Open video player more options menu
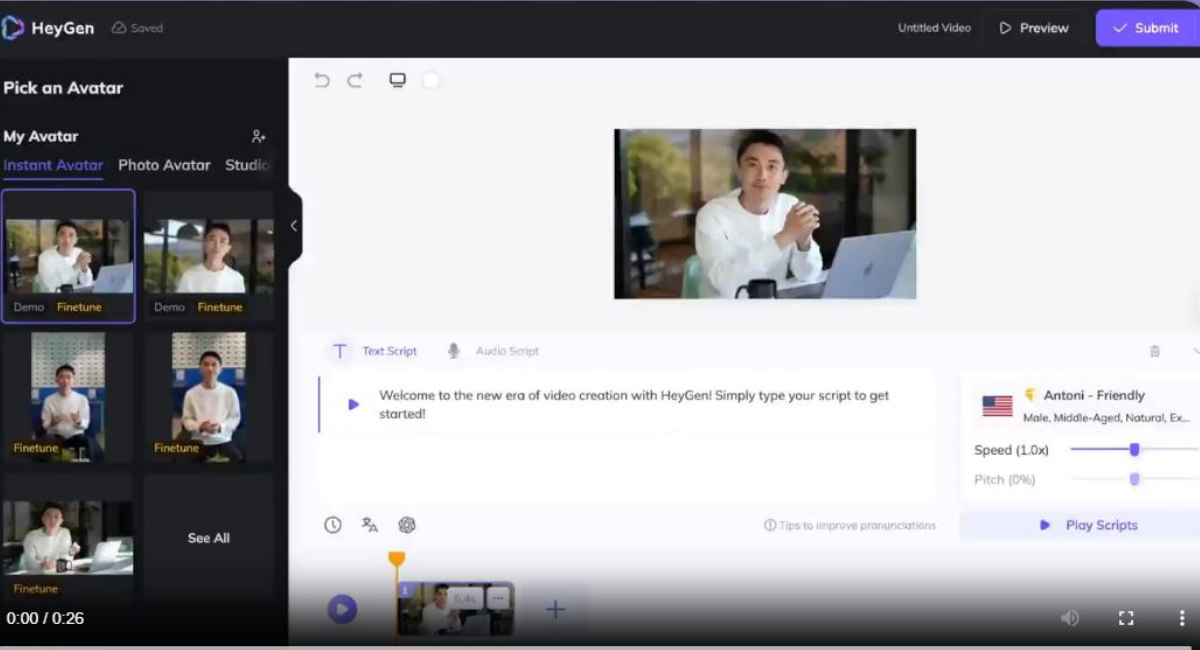The width and height of the screenshot is (1200, 650). (1181, 618)
